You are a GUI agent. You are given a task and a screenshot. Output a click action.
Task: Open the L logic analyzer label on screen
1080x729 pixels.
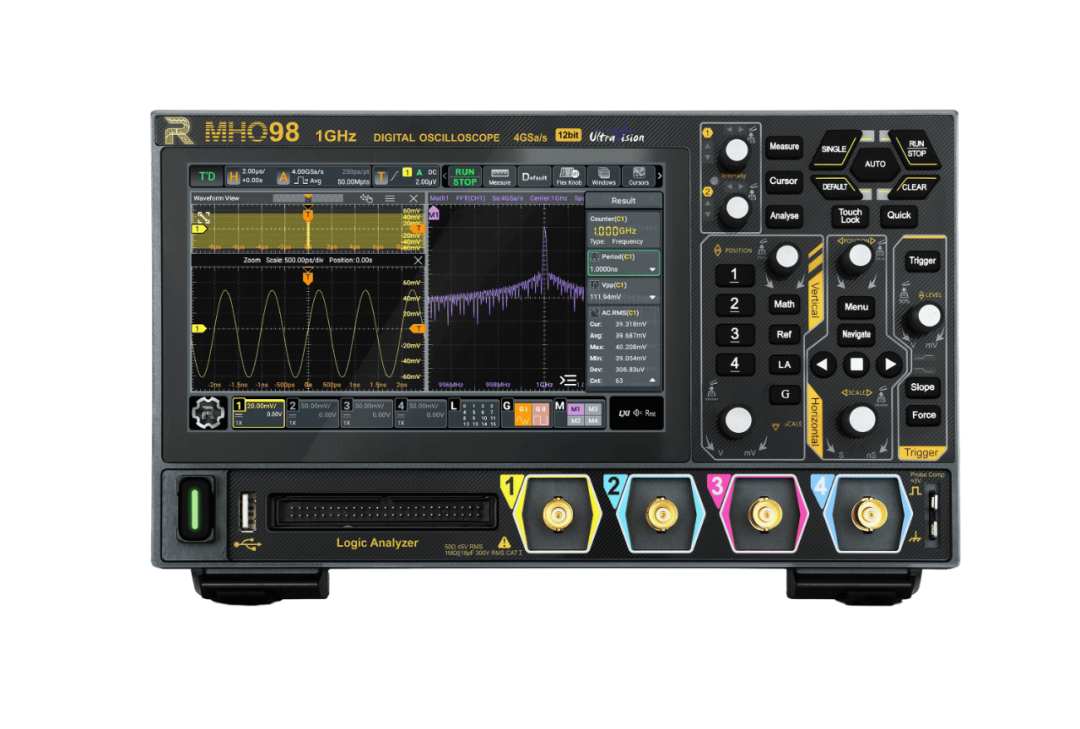pyautogui.click(x=454, y=405)
